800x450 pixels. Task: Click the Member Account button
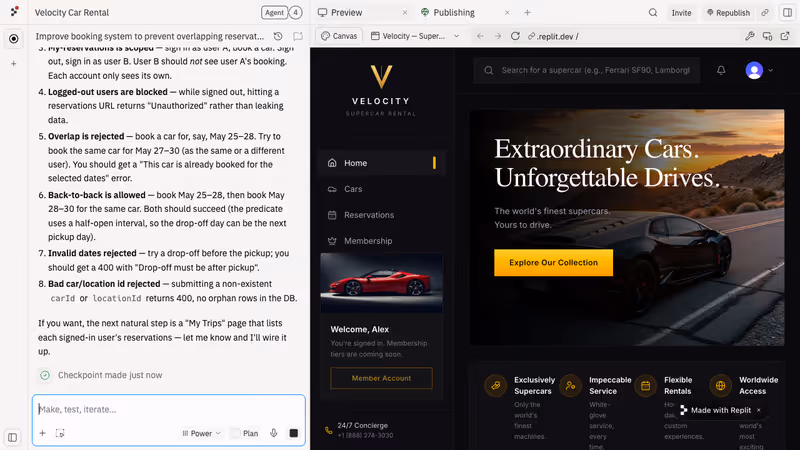(x=381, y=378)
